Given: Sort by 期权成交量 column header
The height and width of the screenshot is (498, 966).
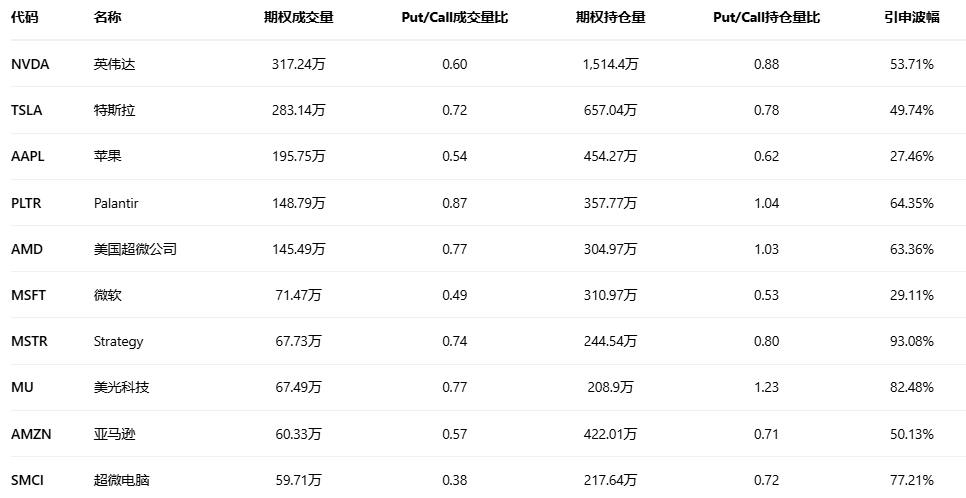Looking at the screenshot, I should click(298, 18).
